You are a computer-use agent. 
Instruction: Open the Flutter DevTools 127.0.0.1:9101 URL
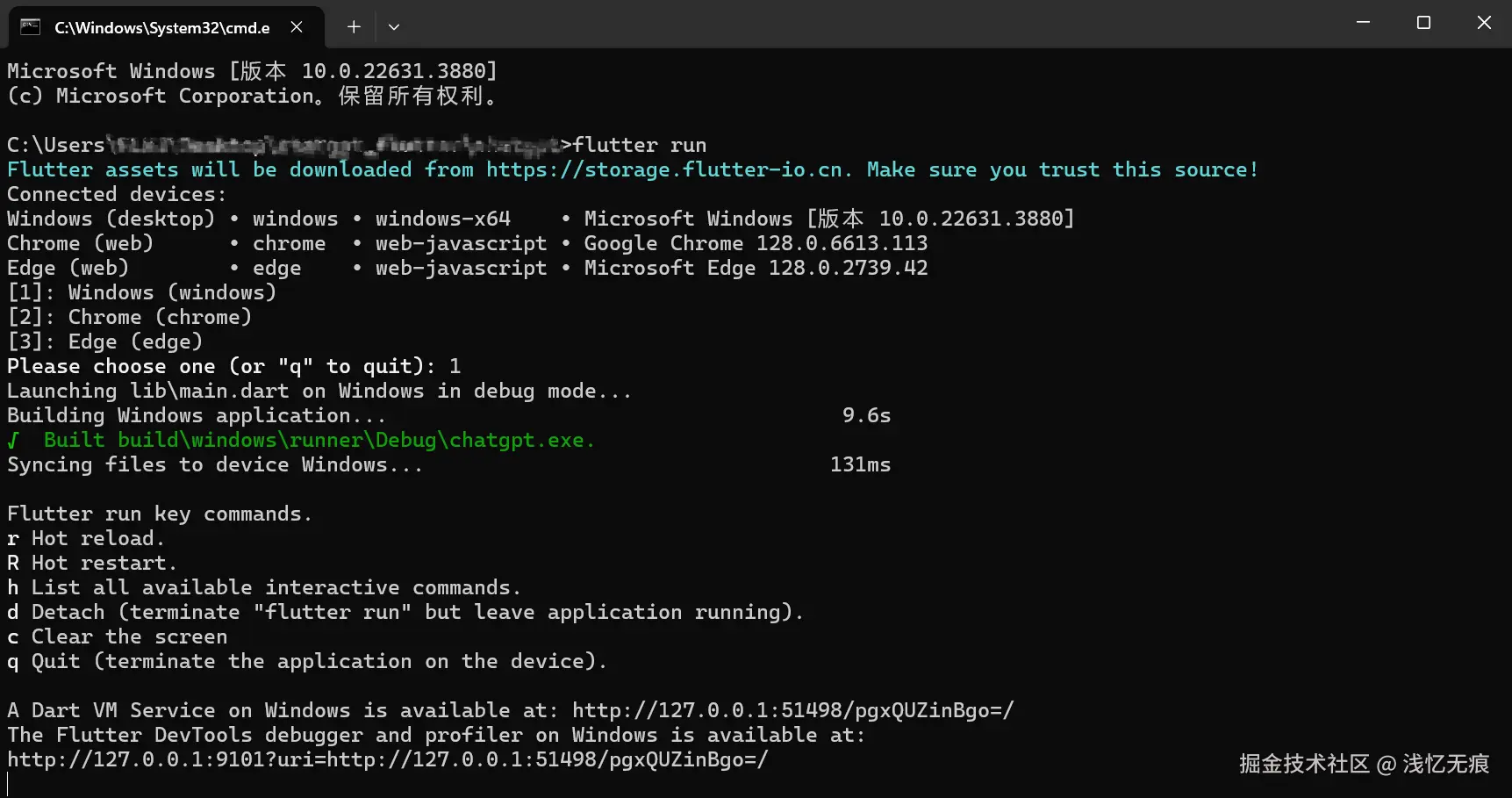pos(387,759)
